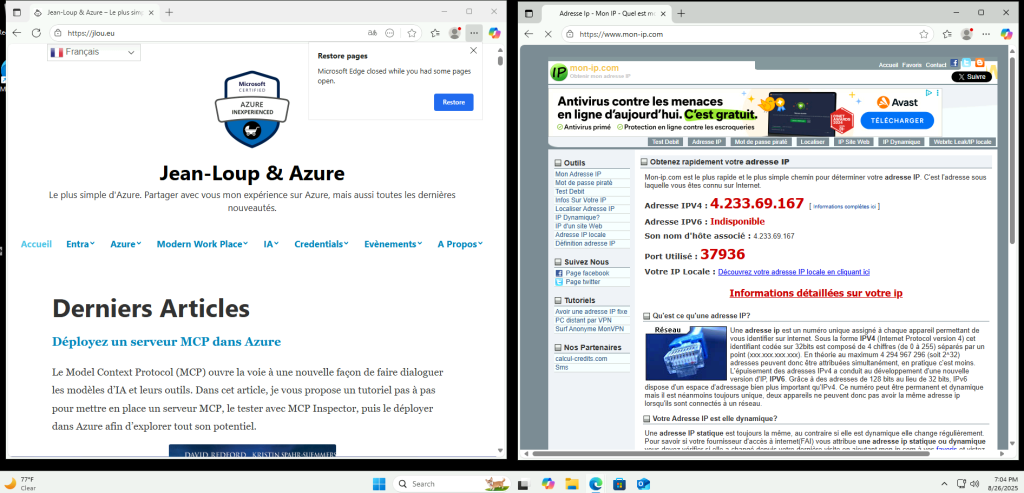
Task: Go back in the mon-ip.com window
Action: click(529, 34)
